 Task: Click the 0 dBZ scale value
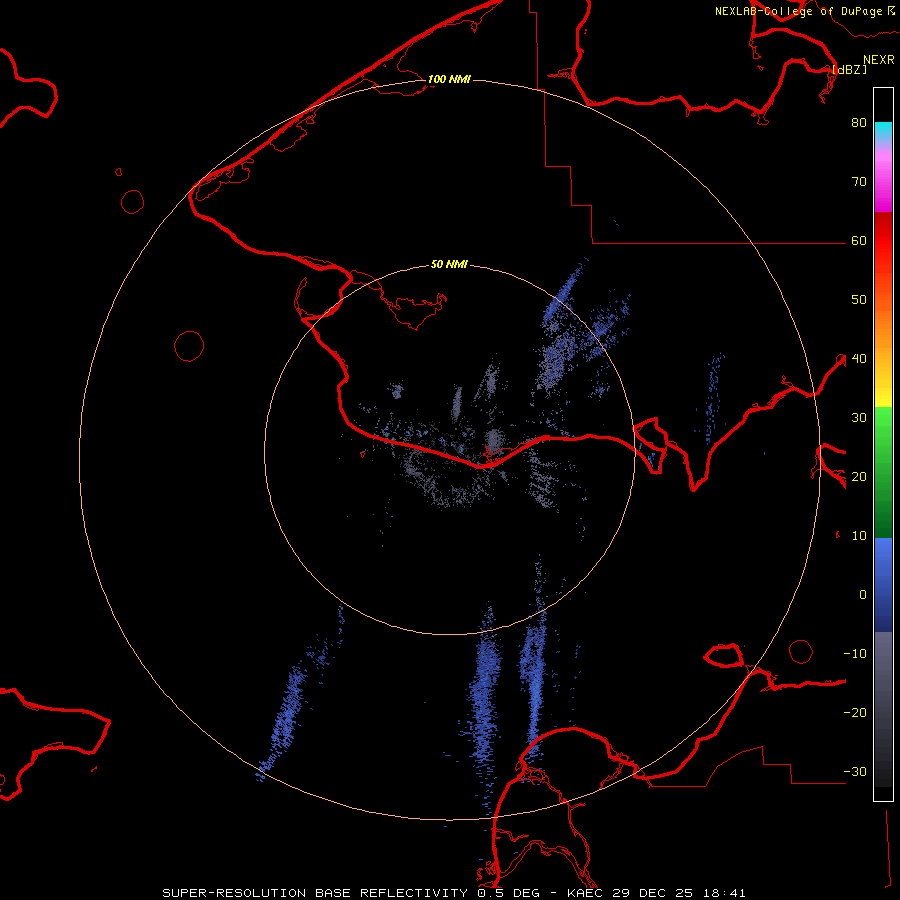tap(863, 595)
